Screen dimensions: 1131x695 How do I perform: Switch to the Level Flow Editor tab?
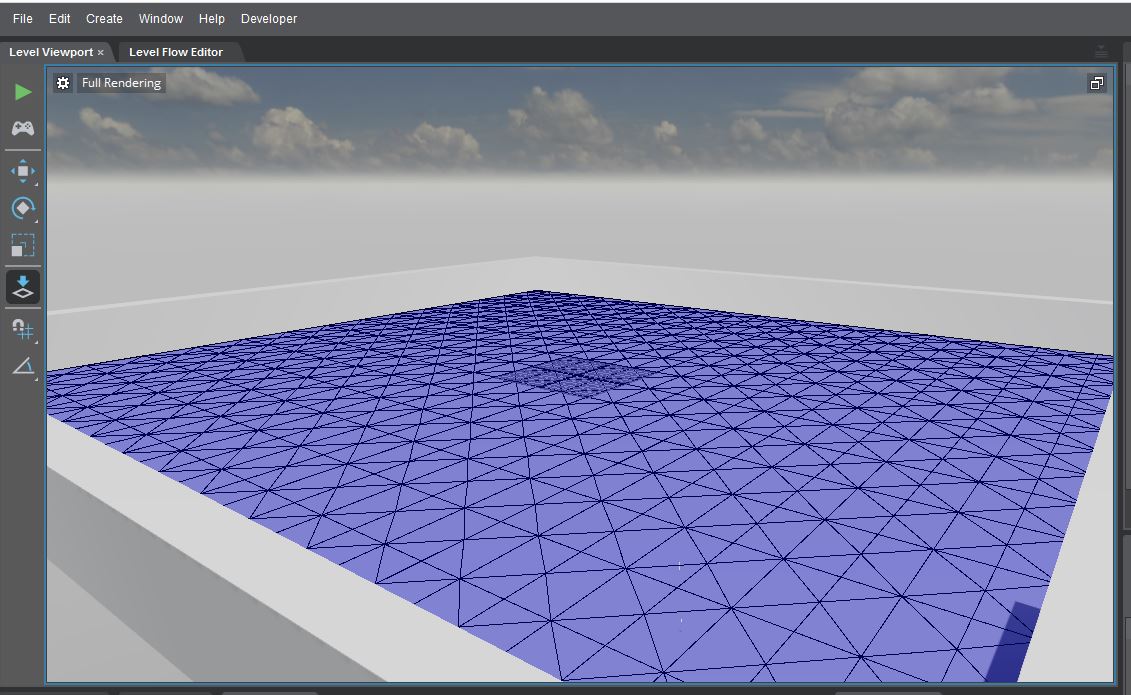[175, 52]
